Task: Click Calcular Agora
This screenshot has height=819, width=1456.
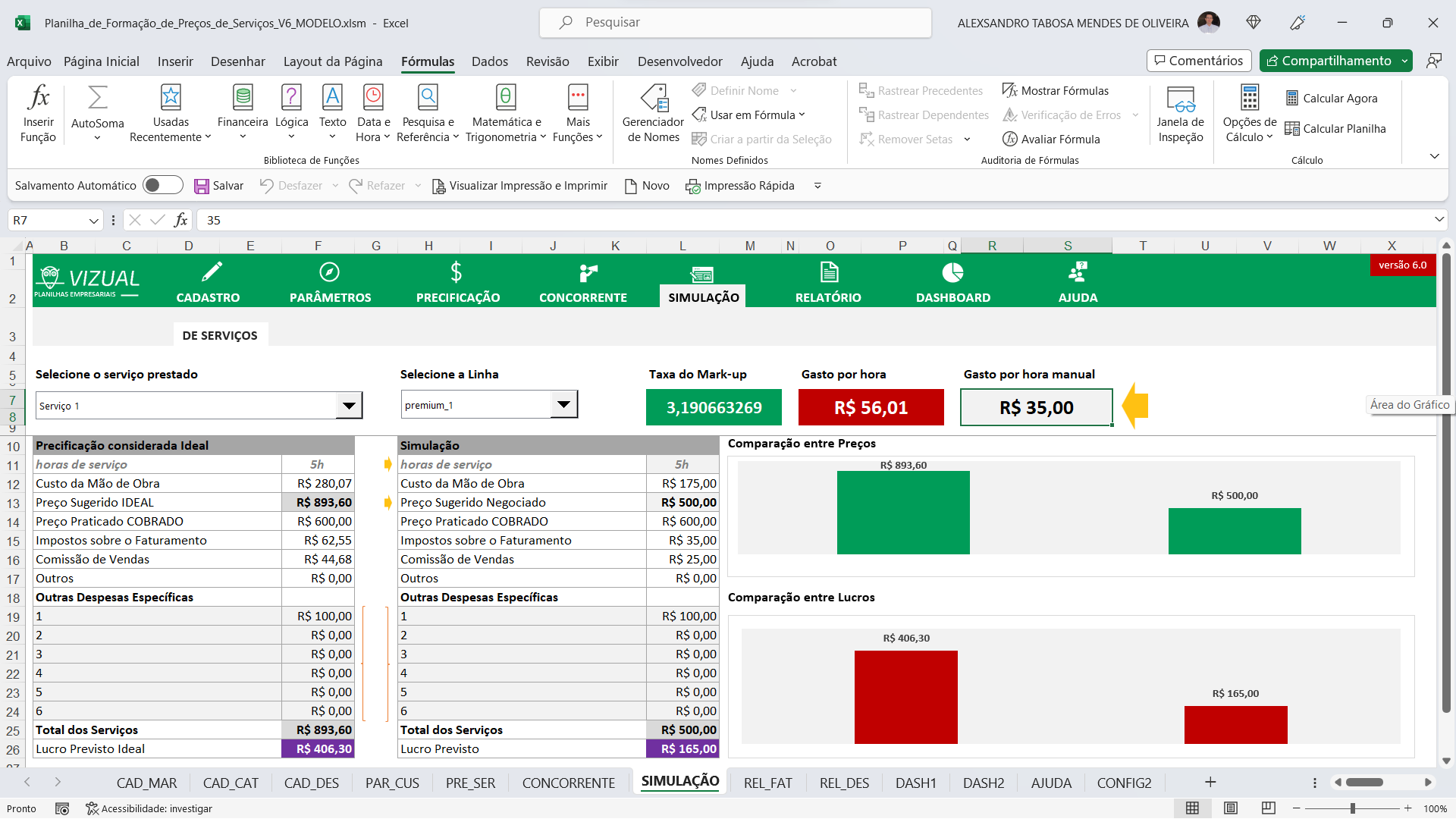Action: click(x=1332, y=98)
